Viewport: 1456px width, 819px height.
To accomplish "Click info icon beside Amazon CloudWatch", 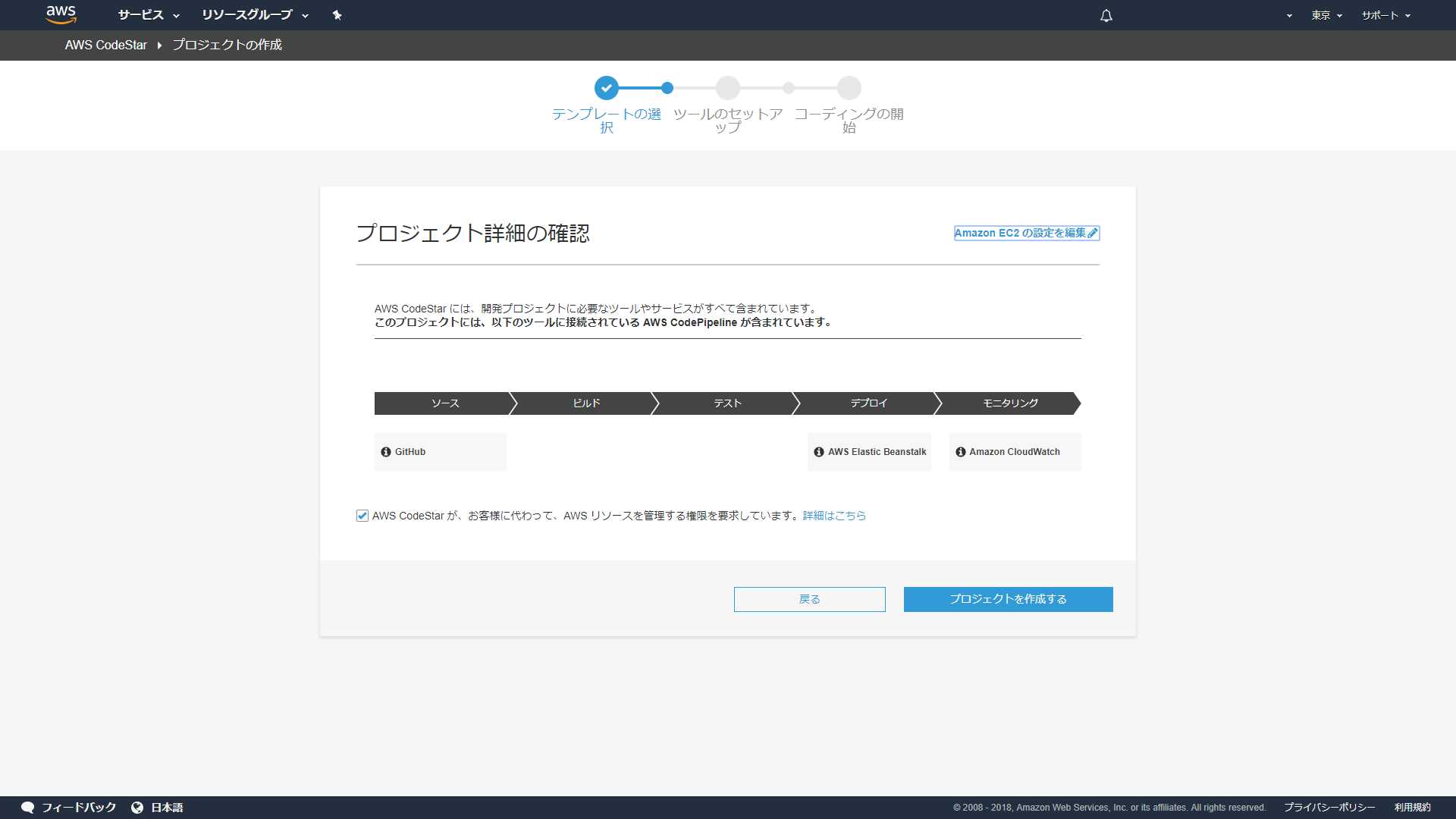I will 961,452.
